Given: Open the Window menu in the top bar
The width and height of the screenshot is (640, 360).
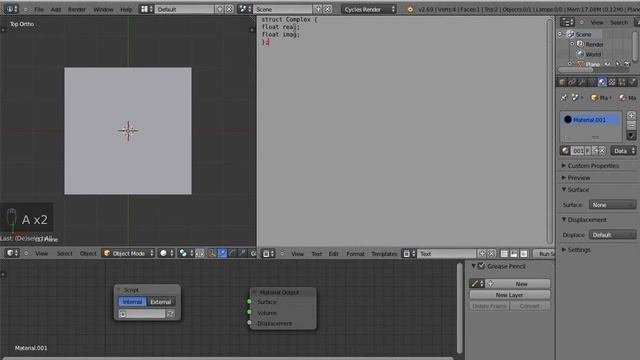Looking at the screenshot, I should tap(103, 9).
